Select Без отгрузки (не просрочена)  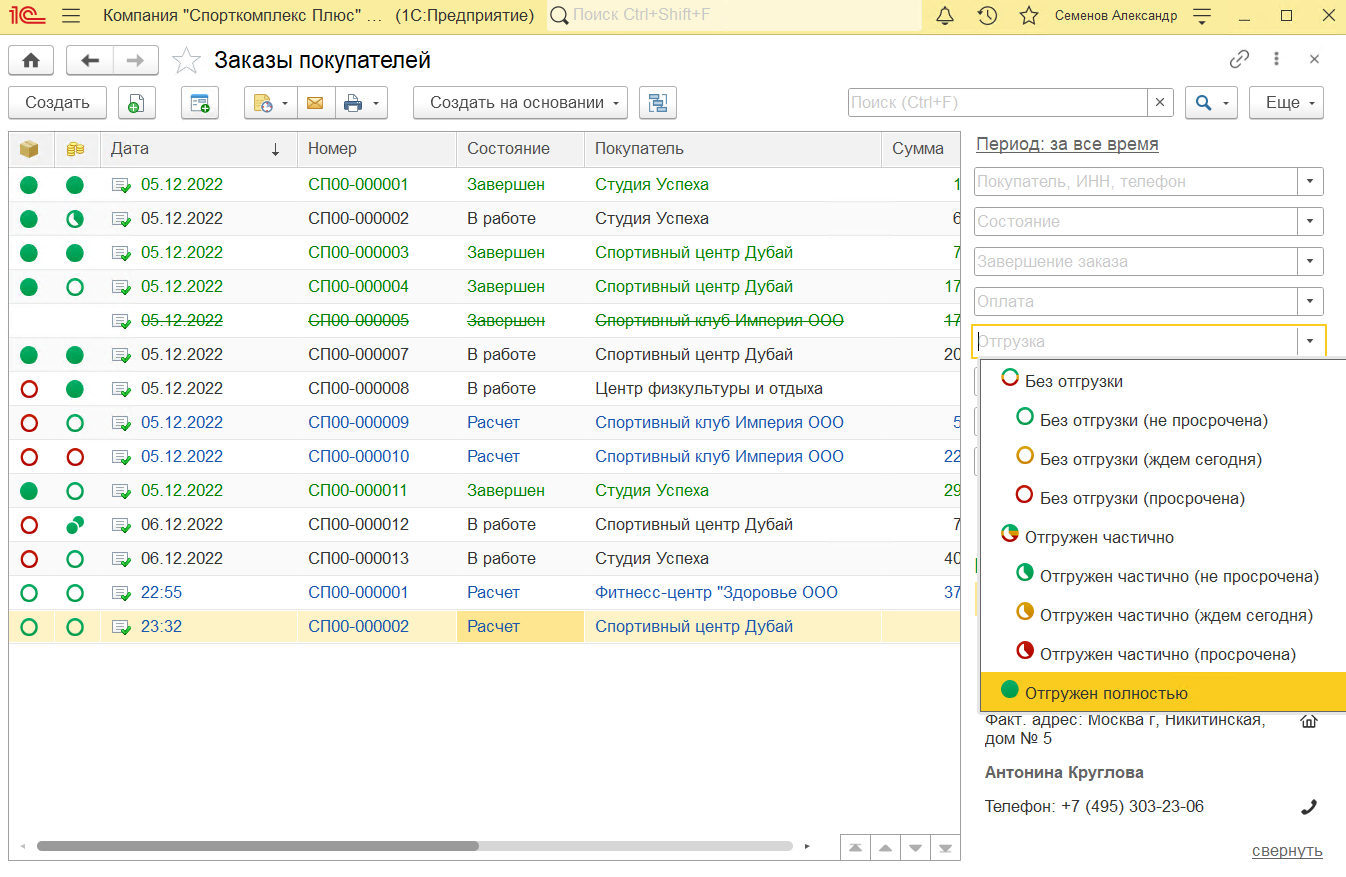click(x=1163, y=421)
